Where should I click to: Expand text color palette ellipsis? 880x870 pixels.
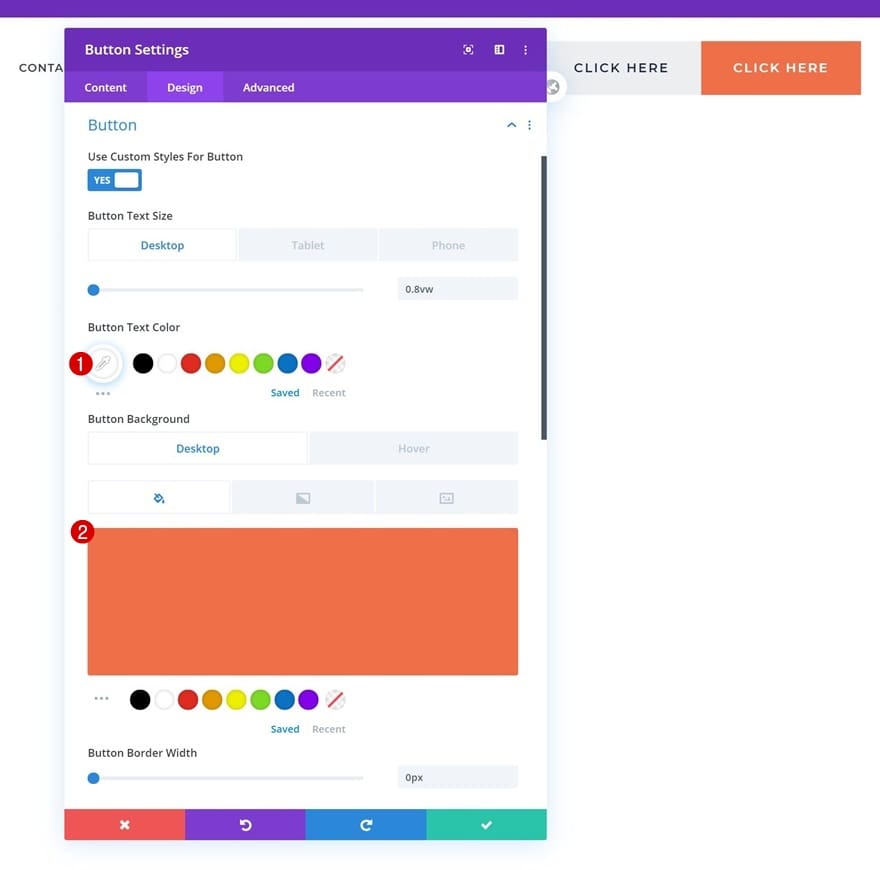coord(103,393)
